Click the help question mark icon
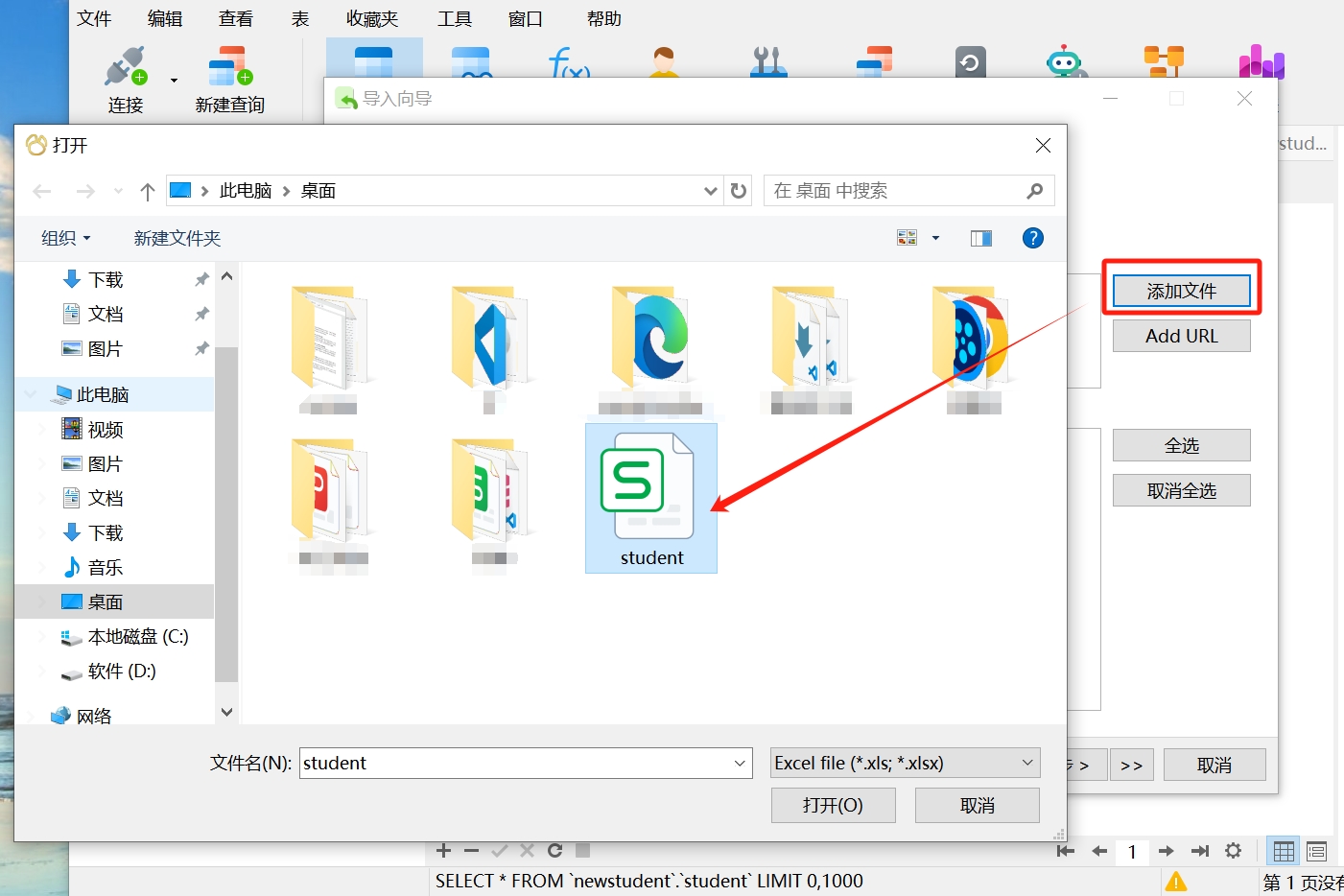1344x896 pixels. coord(1032,238)
